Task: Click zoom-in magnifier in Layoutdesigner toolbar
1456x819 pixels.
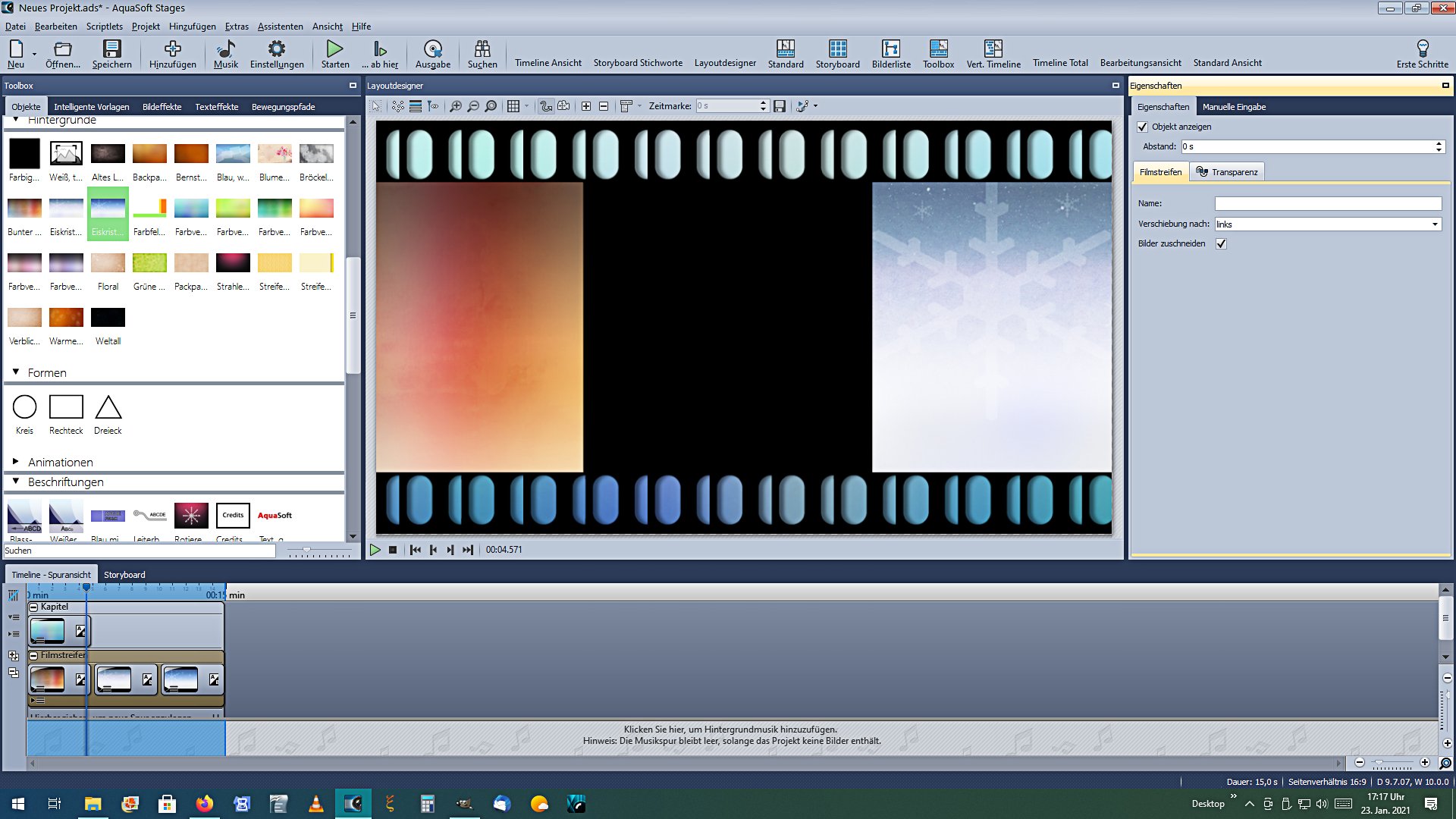Action: pyautogui.click(x=455, y=106)
